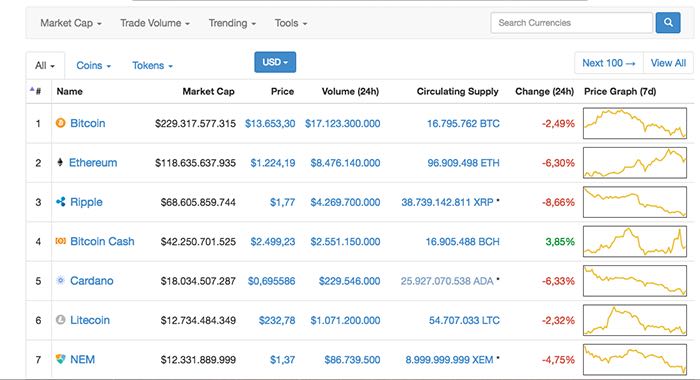Open the Bitcoin currency page link

click(x=88, y=123)
